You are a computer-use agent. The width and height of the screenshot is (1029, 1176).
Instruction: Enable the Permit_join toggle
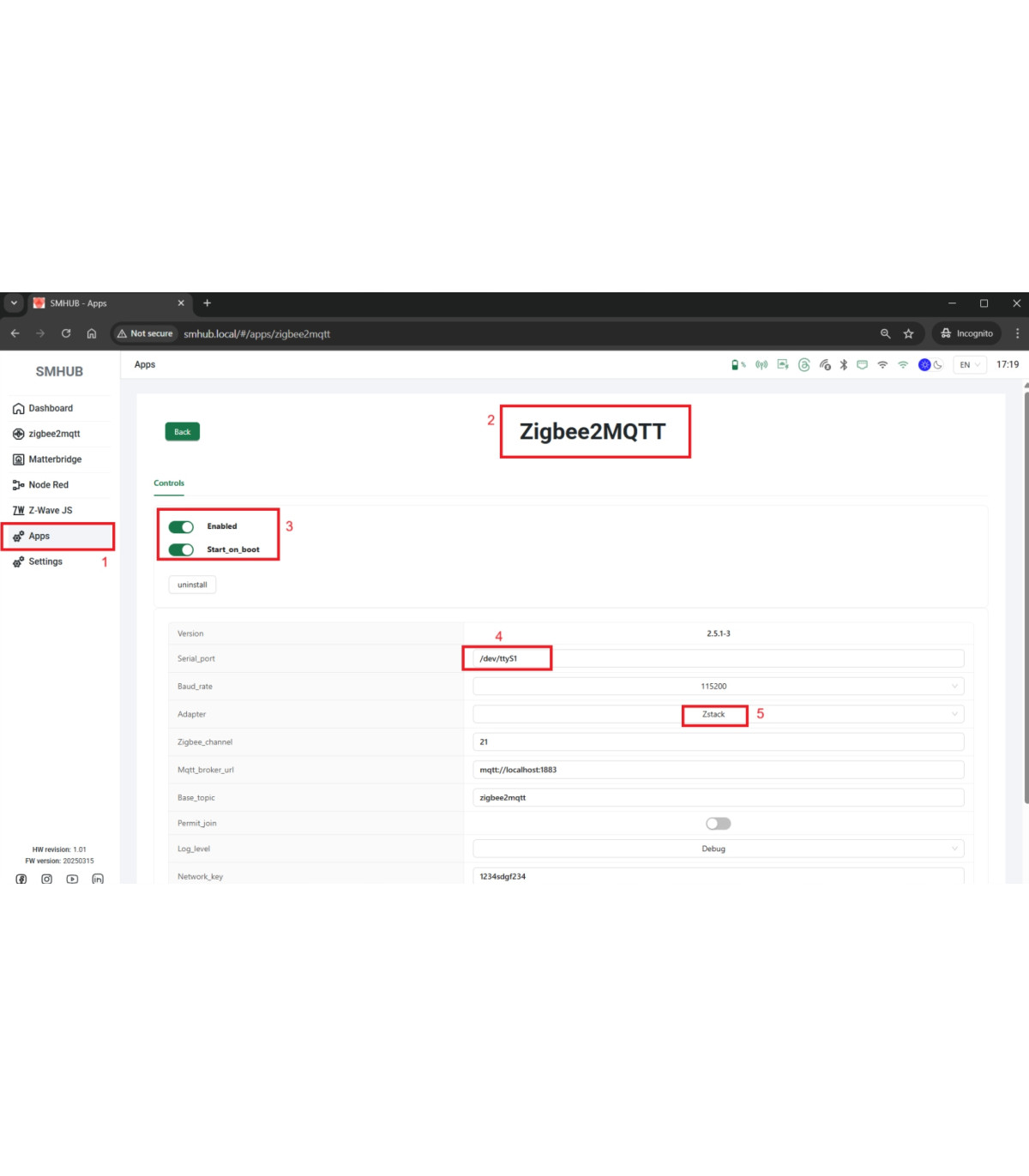pos(718,824)
